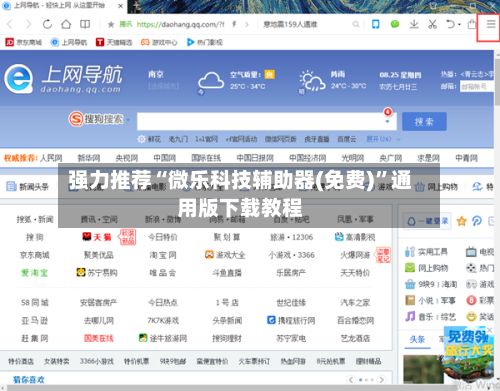Click the 上网导航 e logo
The height and width of the screenshot is (391, 500).
pyautogui.click(x=19, y=79)
